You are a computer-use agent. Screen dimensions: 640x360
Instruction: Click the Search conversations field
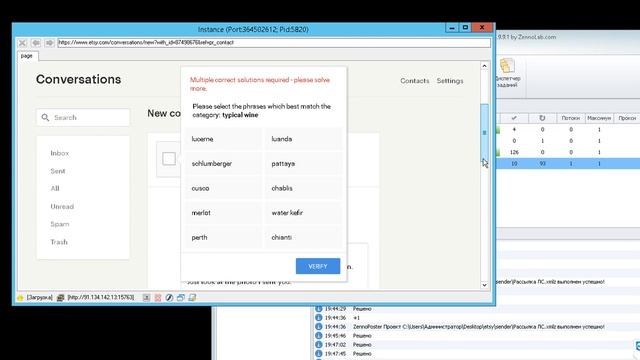(x=83, y=118)
